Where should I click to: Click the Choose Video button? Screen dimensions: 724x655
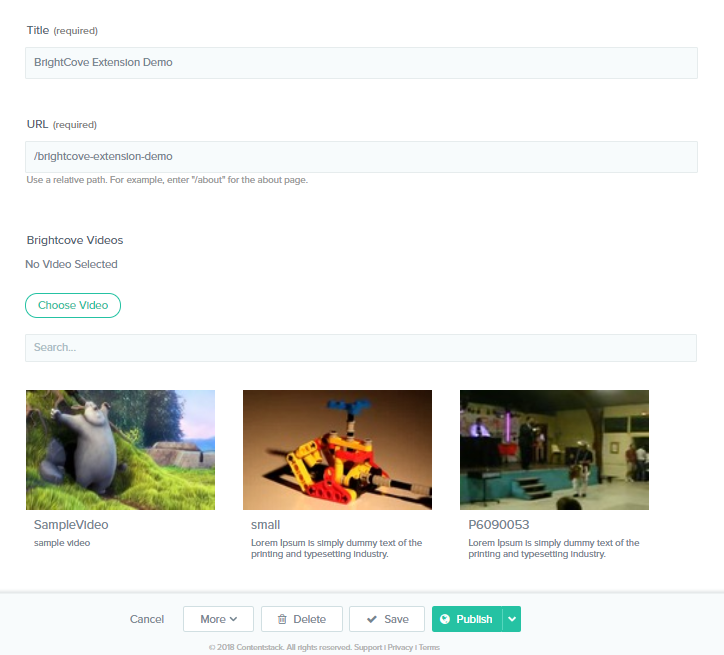pyautogui.click(x=73, y=306)
